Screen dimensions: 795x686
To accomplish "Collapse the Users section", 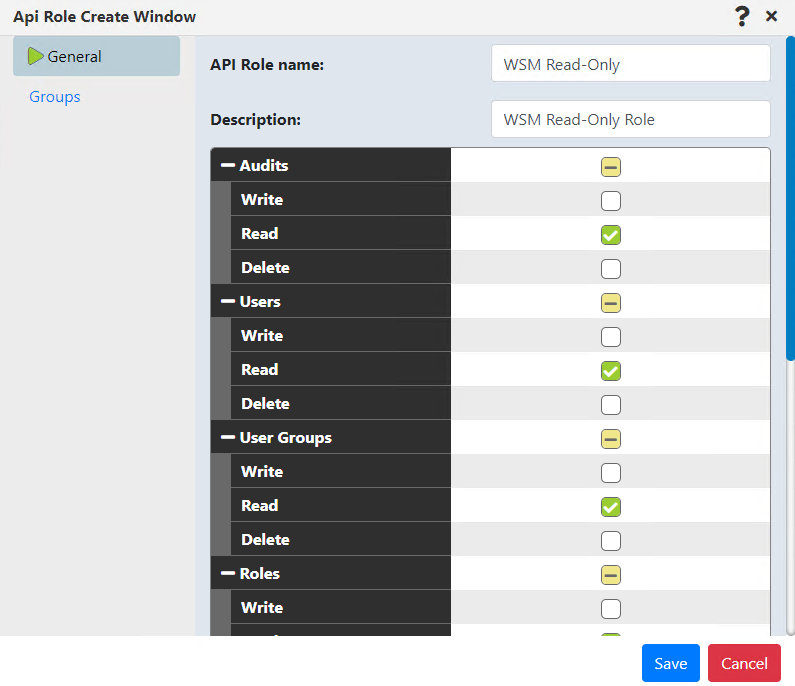I will click(228, 301).
